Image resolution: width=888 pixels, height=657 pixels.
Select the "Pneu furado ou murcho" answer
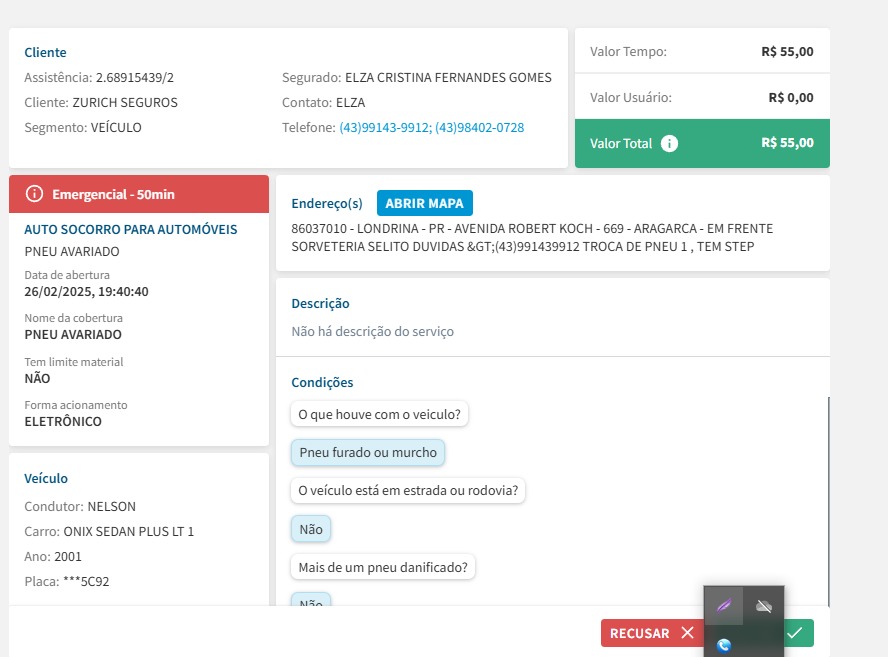coord(368,452)
